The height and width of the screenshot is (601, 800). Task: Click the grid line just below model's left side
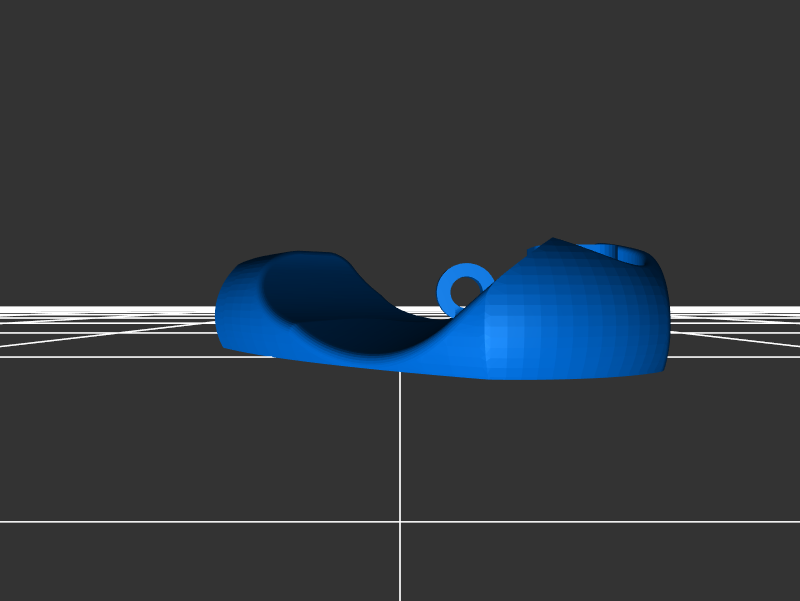pyautogui.click(x=150, y=356)
